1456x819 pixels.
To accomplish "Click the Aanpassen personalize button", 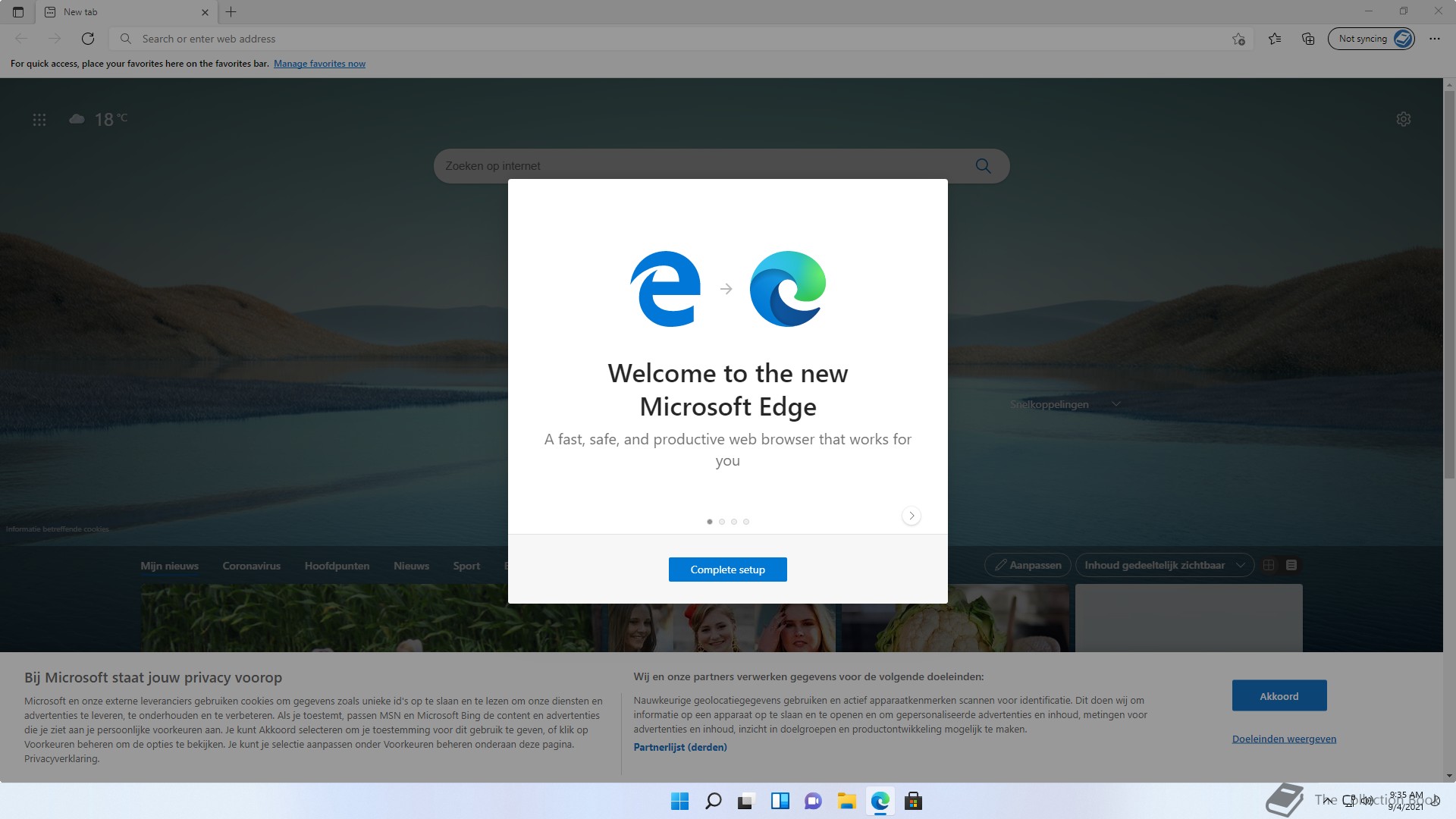I will point(1028,565).
